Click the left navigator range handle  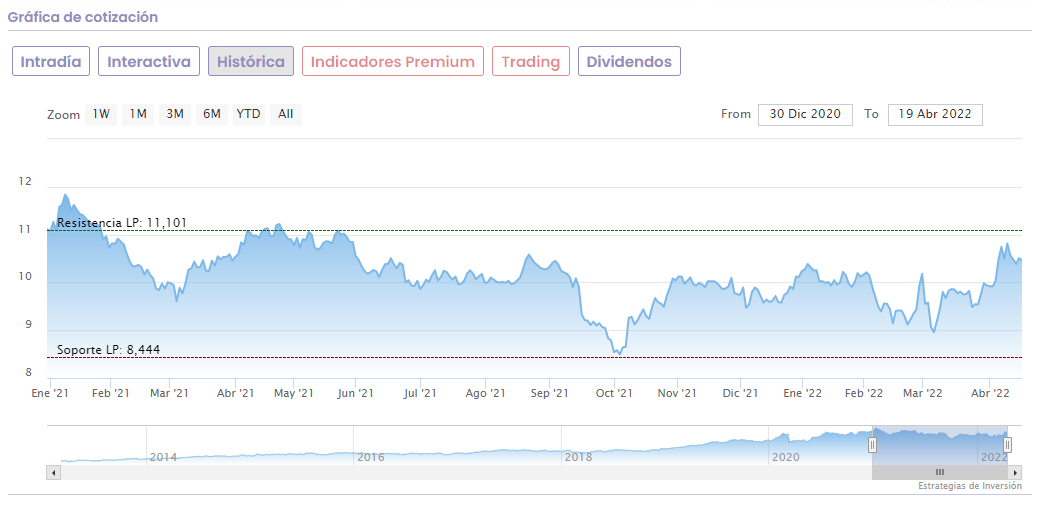point(872,445)
